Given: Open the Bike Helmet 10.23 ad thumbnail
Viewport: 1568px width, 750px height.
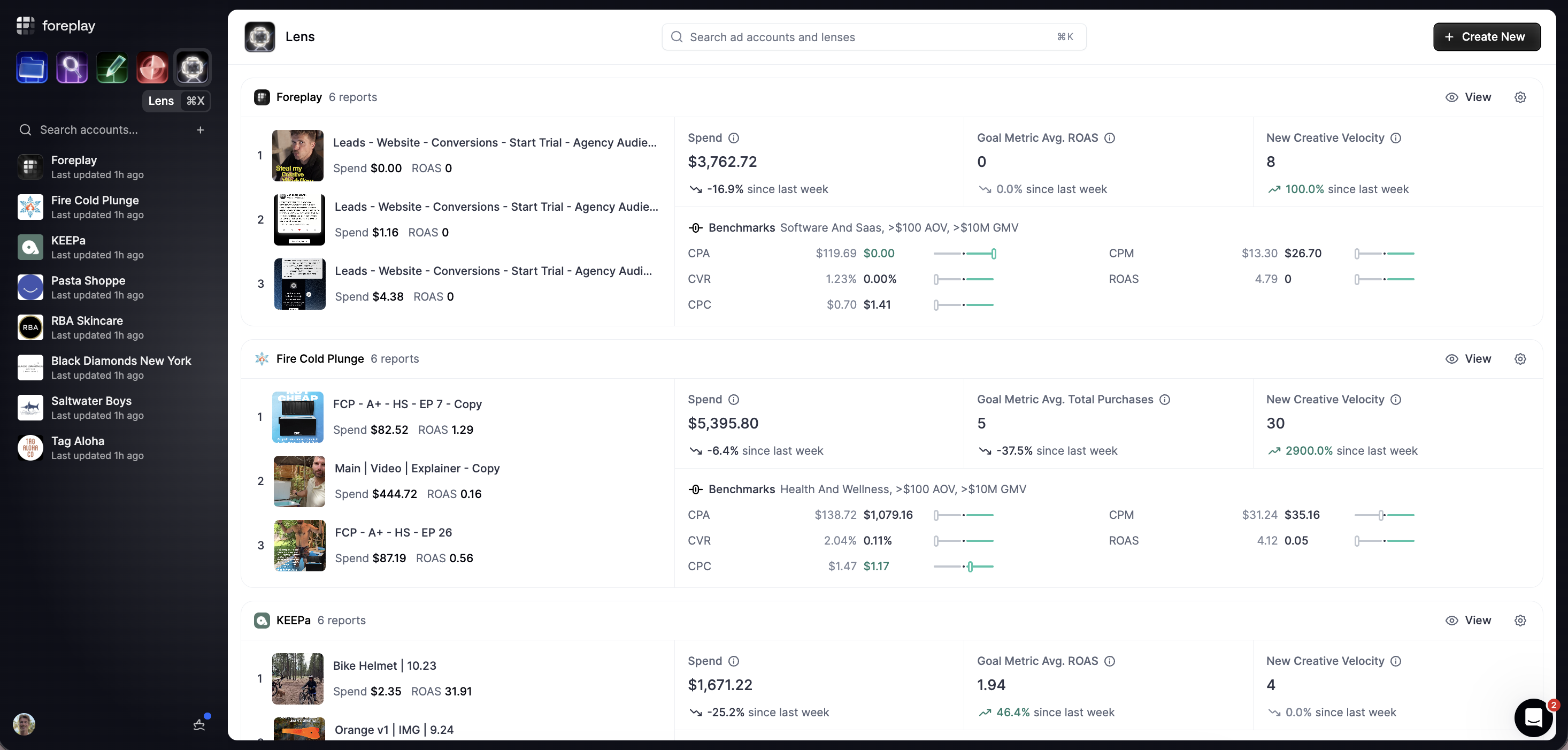Looking at the screenshot, I should click(x=298, y=678).
